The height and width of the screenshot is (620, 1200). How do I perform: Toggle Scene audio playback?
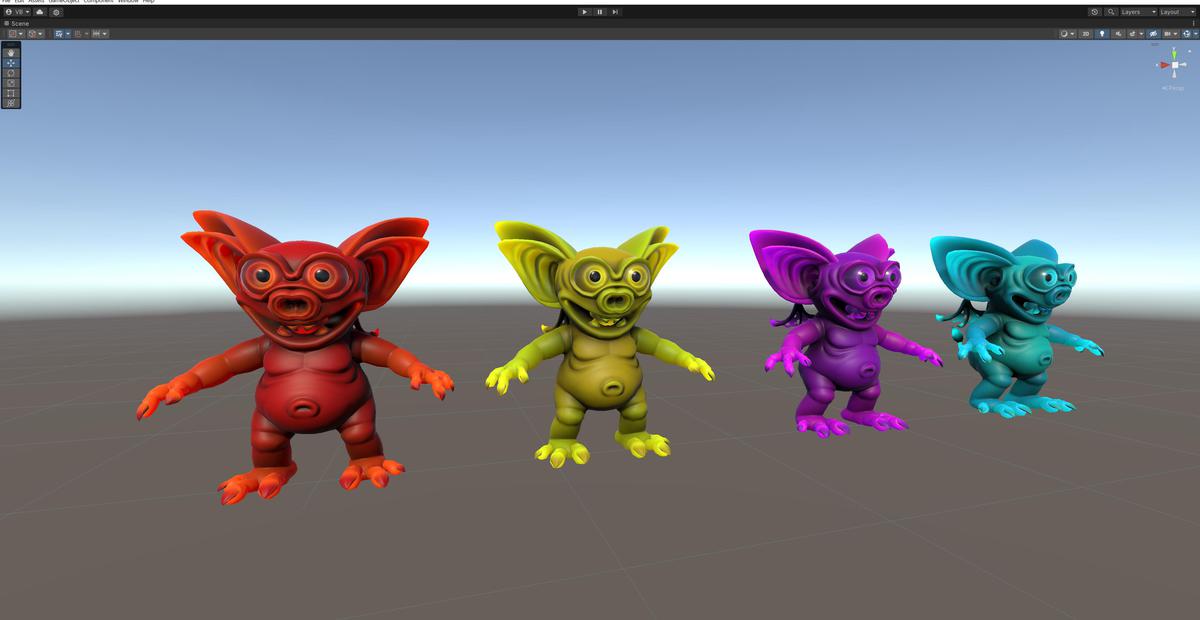[1118, 34]
